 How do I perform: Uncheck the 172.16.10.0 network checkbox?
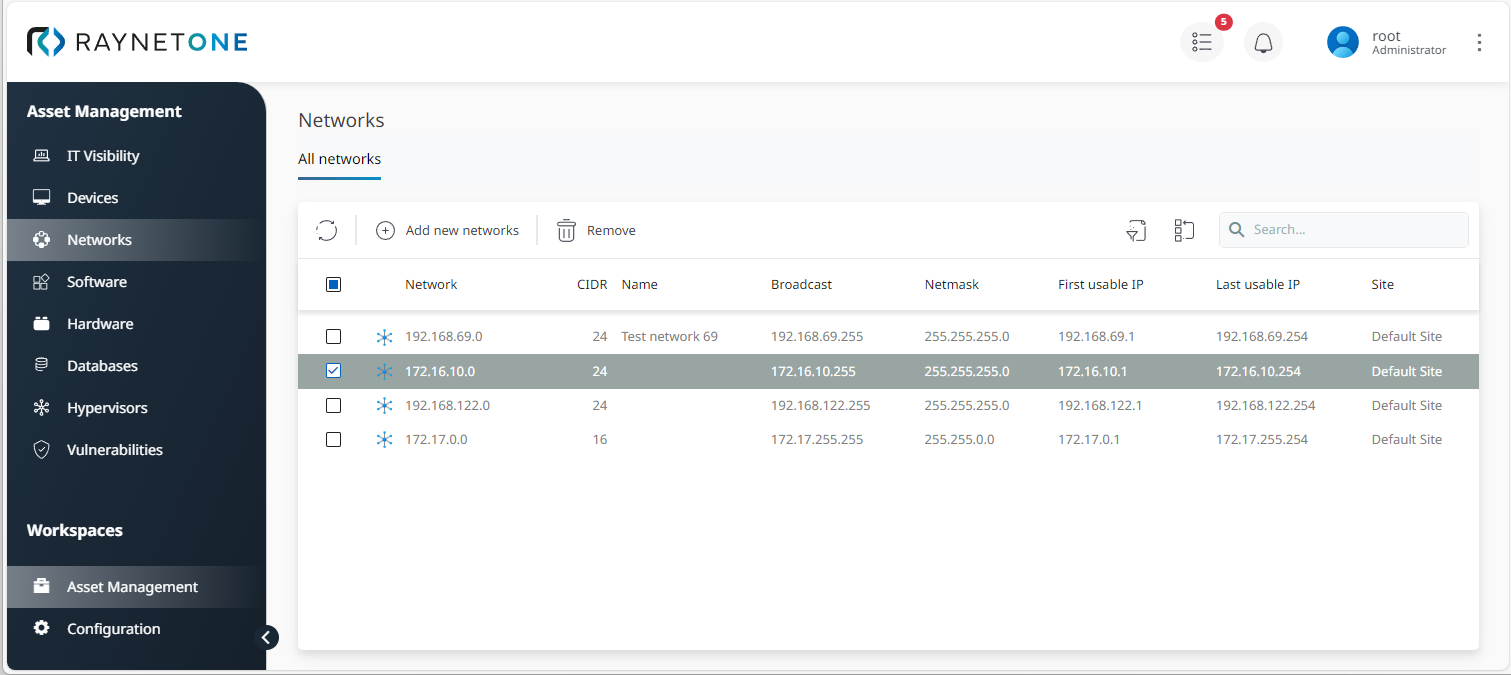(334, 371)
